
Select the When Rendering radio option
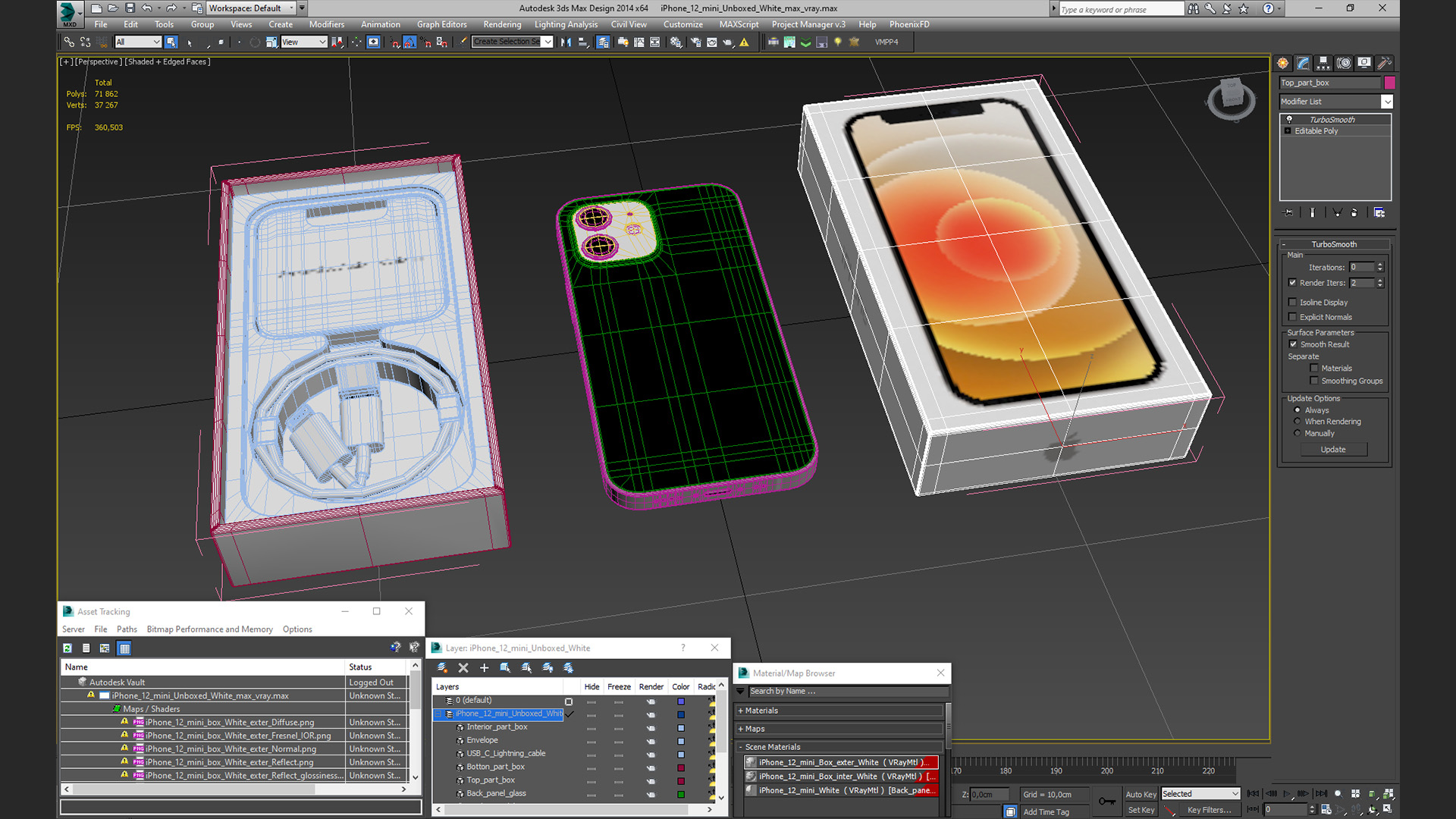[1297, 422]
